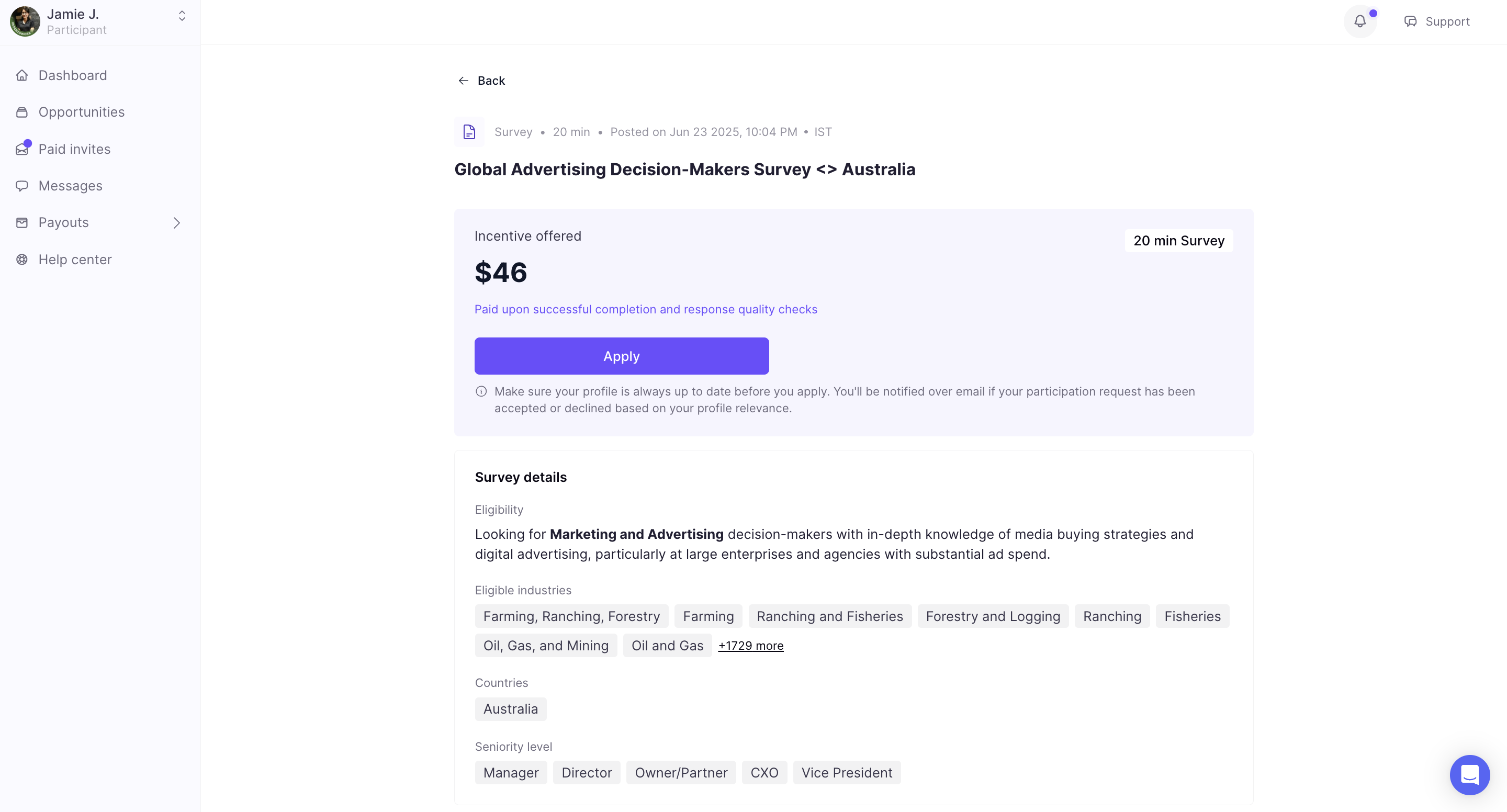The height and width of the screenshot is (812, 1507).
Task: Apply for the advertising survey
Action: pyautogui.click(x=621, y=356)
